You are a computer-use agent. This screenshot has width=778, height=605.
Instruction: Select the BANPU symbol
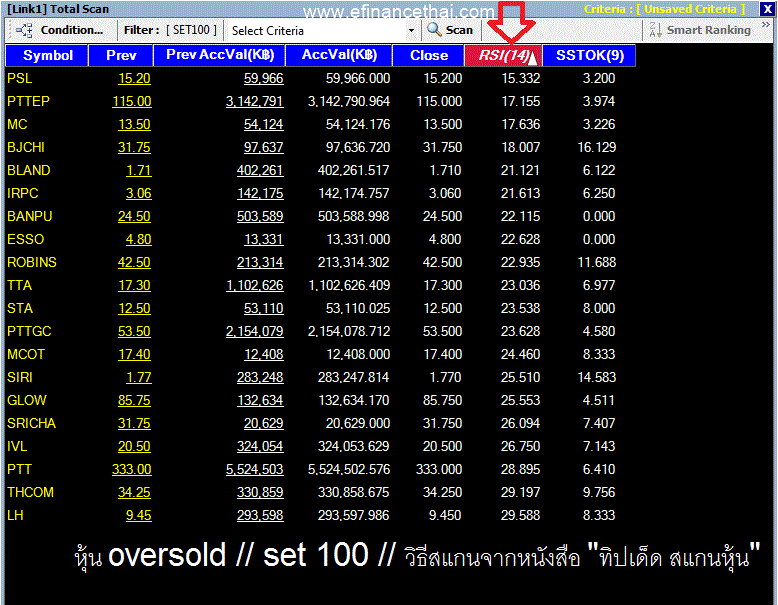coord(30,216)
